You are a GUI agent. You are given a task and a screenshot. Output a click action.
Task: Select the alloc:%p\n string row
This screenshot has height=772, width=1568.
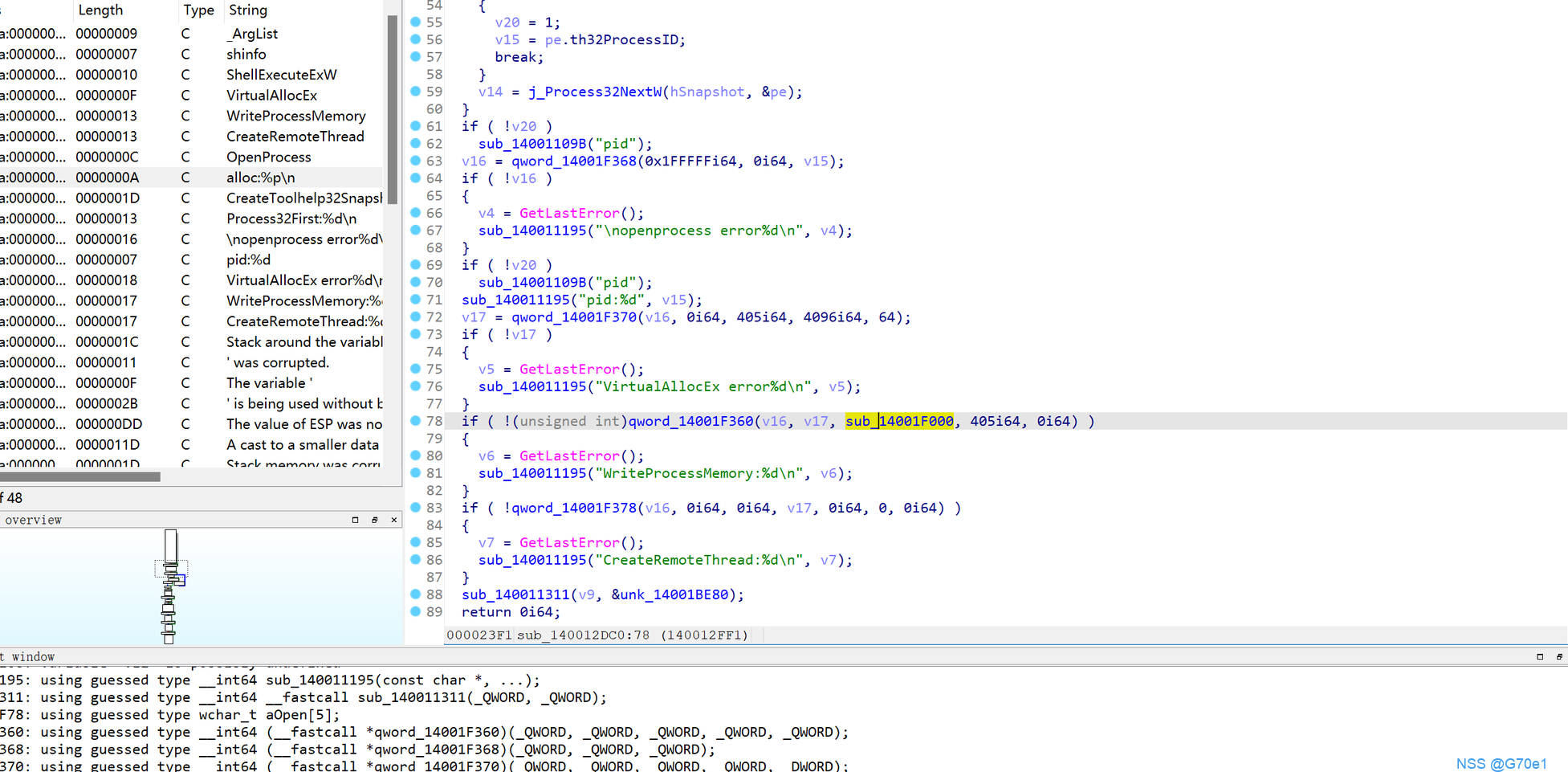pos(191,178)
